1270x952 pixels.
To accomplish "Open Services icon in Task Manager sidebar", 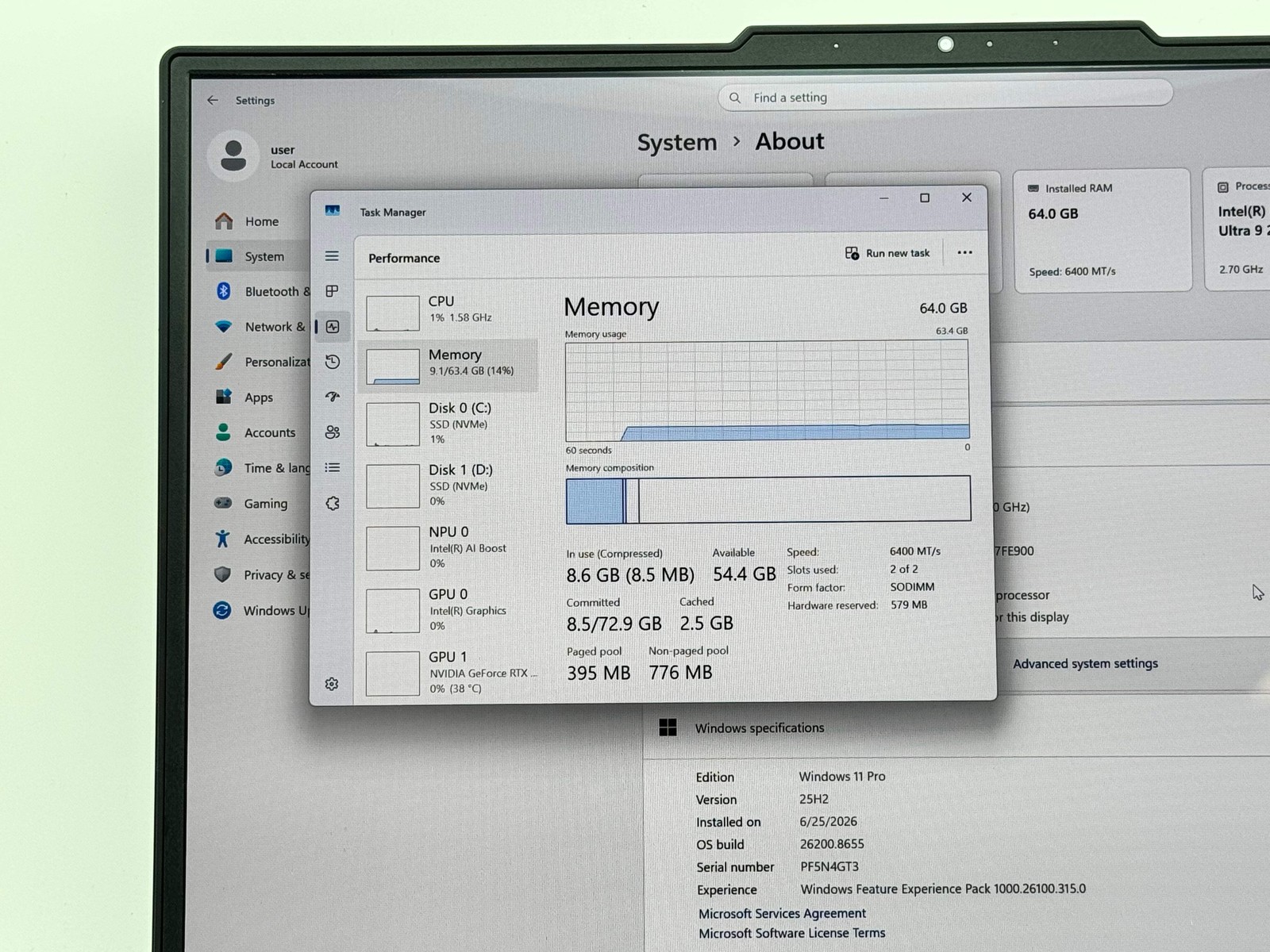I will pyautogui.click(x=333, y=504).
